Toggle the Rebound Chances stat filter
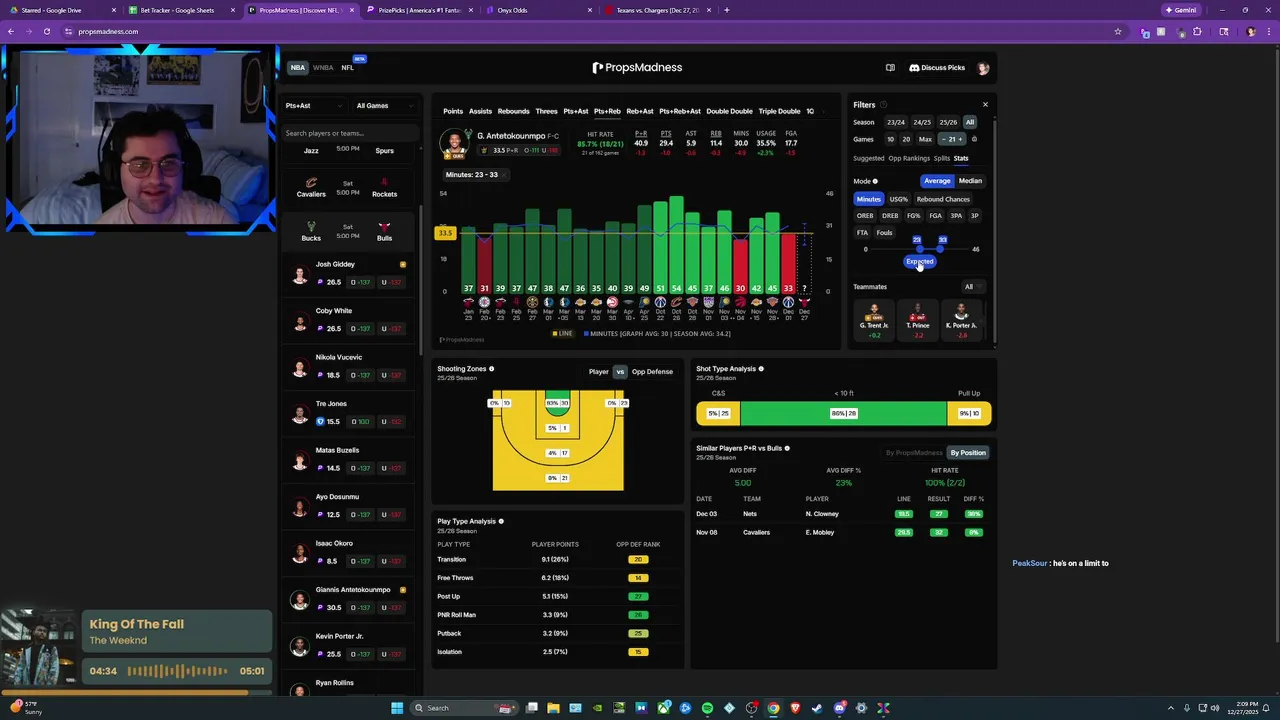Screen dimensions: 1280x720 tap(943, 199)
